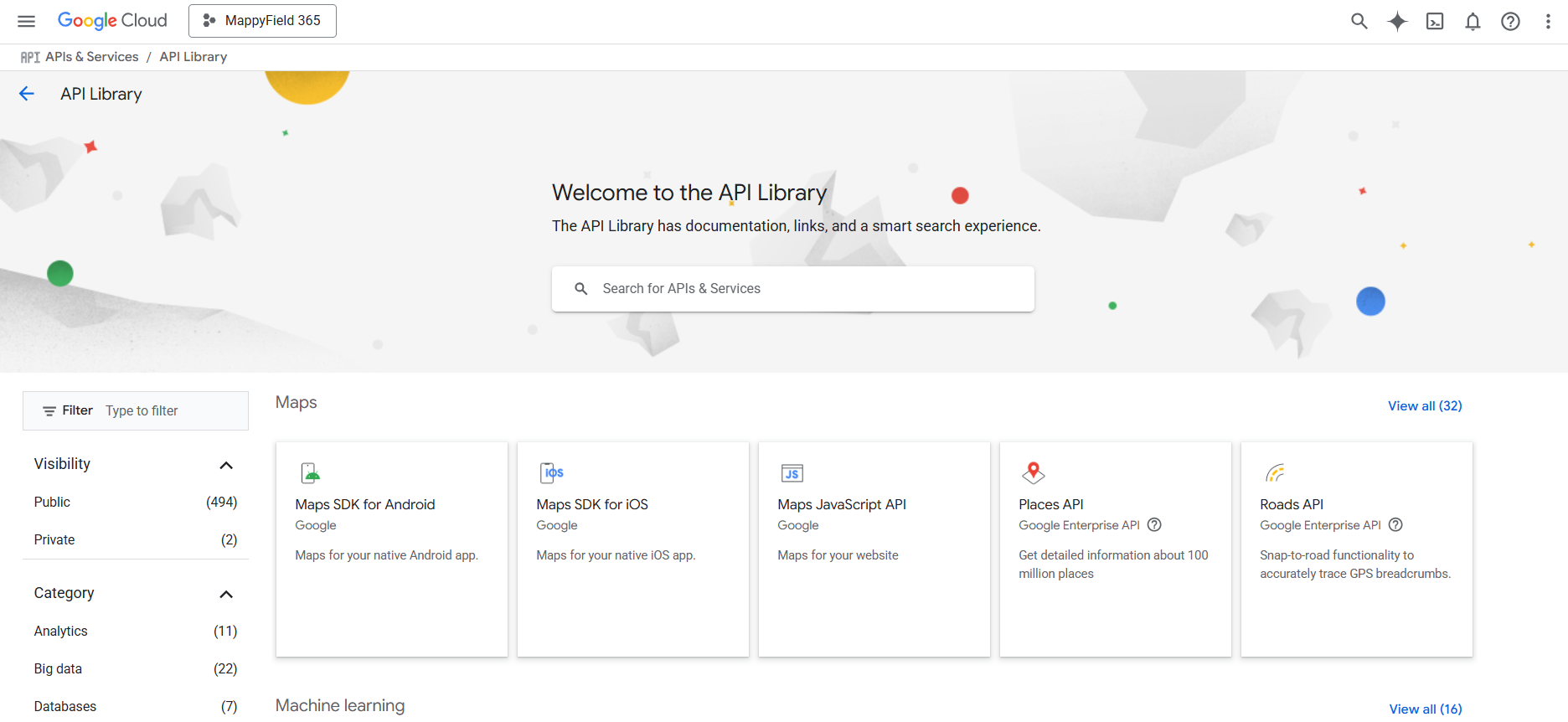The image size is (1568, 722).
Task: Open the MappyField 365 project picker
Action: (262, 21)
